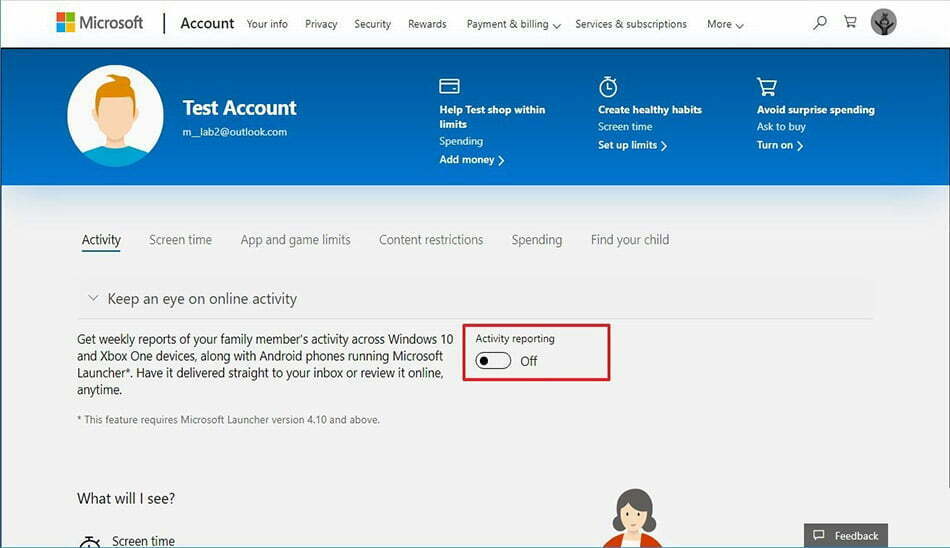
Task: Open the Security menu item
Action: coord(373,24)
